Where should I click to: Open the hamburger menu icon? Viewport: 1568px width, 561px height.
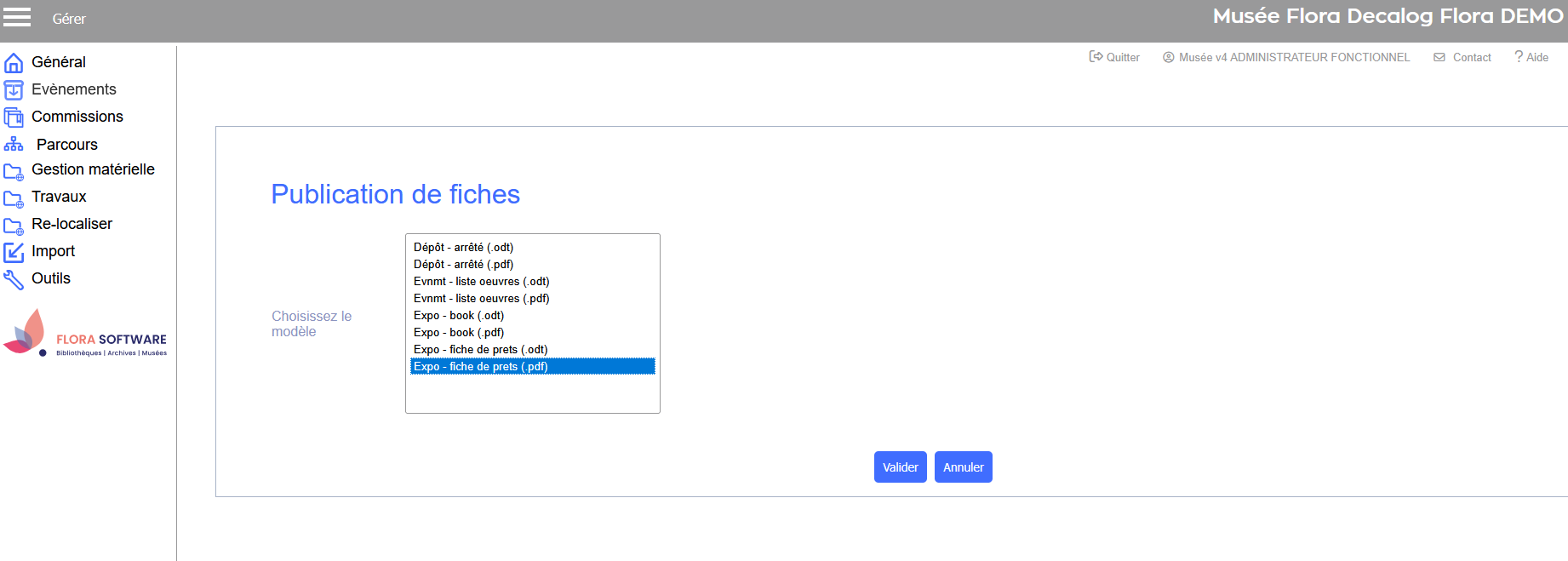tap(17, 17)
